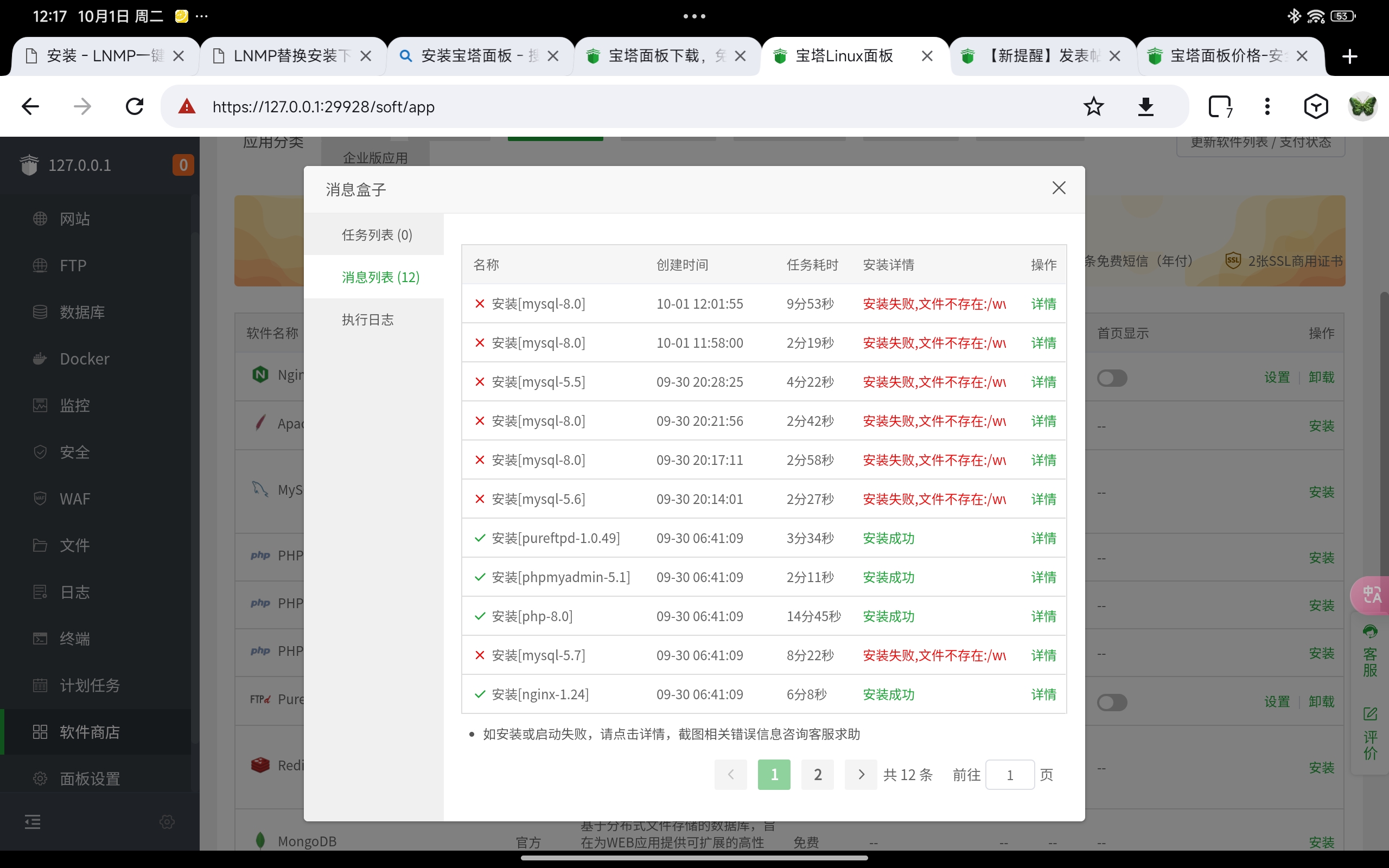This screenshot has width=1389, height=868.
Task: View 详情 for nginx-1.24 install
Action: click(1043, 694)
